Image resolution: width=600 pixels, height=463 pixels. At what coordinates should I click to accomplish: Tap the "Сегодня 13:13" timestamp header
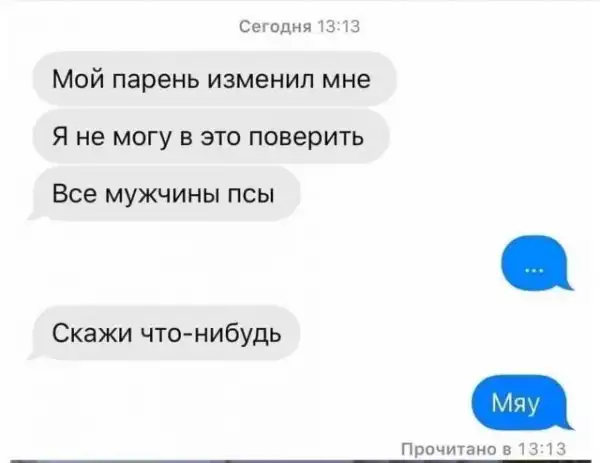(299, 27)
